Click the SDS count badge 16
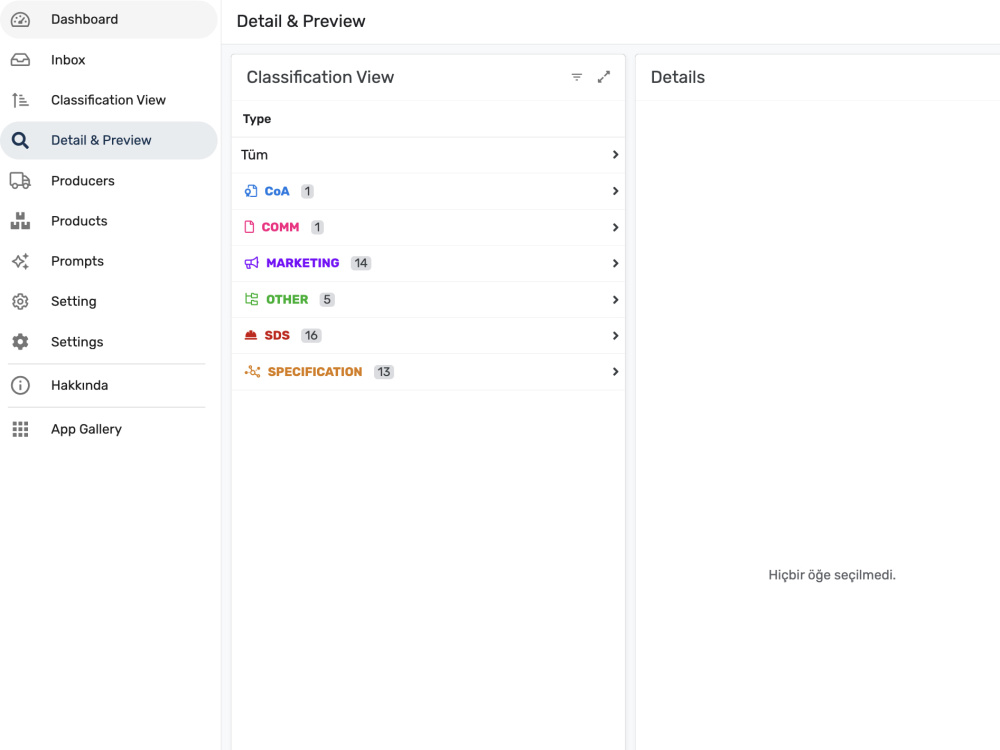The width and height of the screenshot is (1000, 750). click(311, 335)
